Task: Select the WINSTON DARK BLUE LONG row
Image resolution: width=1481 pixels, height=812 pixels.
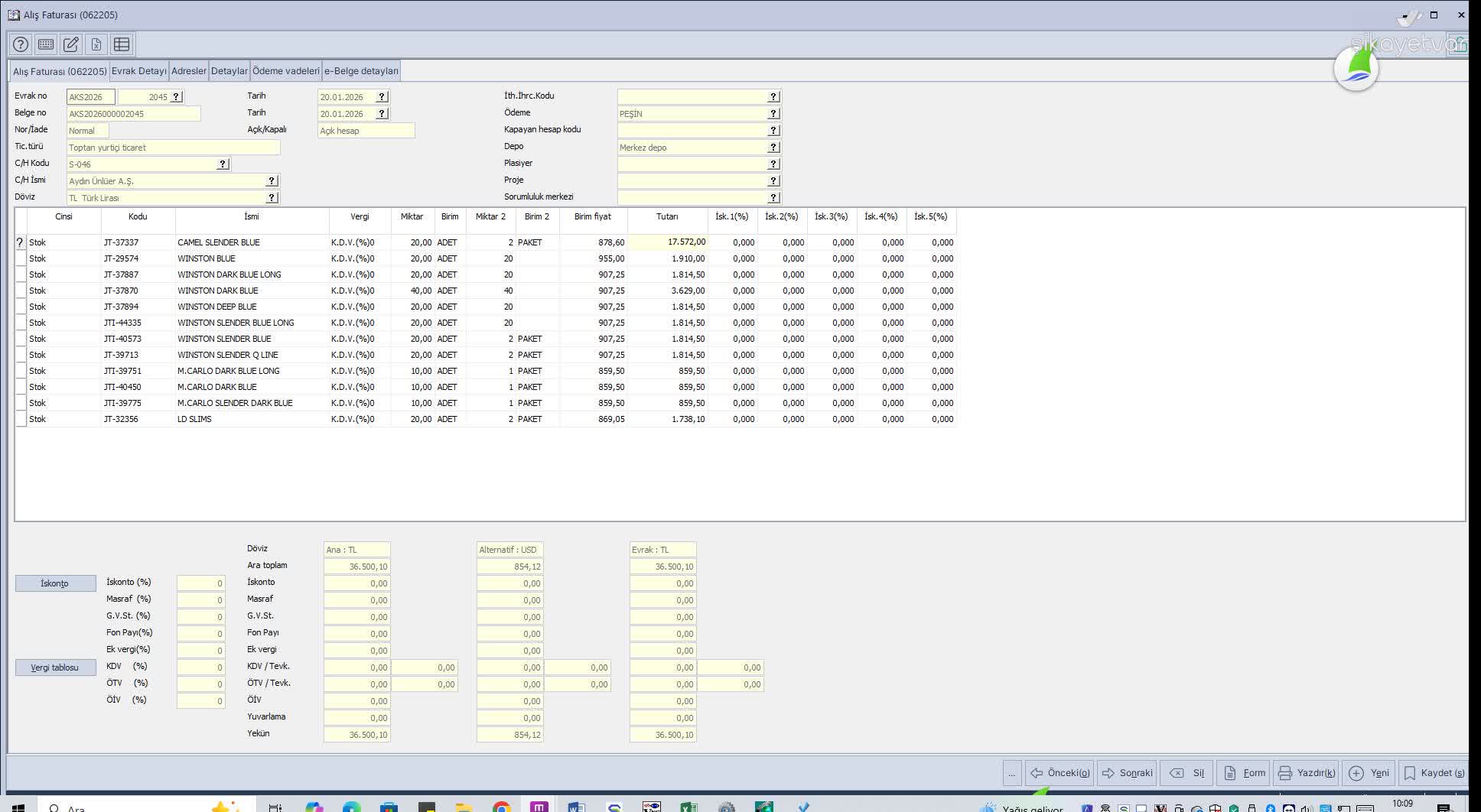Action: [x=229, y=274]
